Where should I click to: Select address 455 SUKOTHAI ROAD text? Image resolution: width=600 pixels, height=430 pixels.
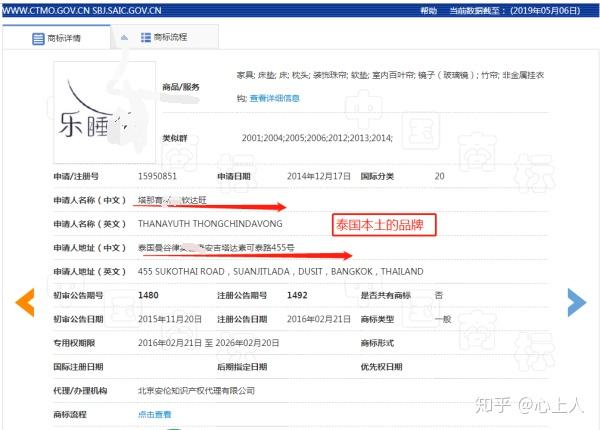pos(280,271)
